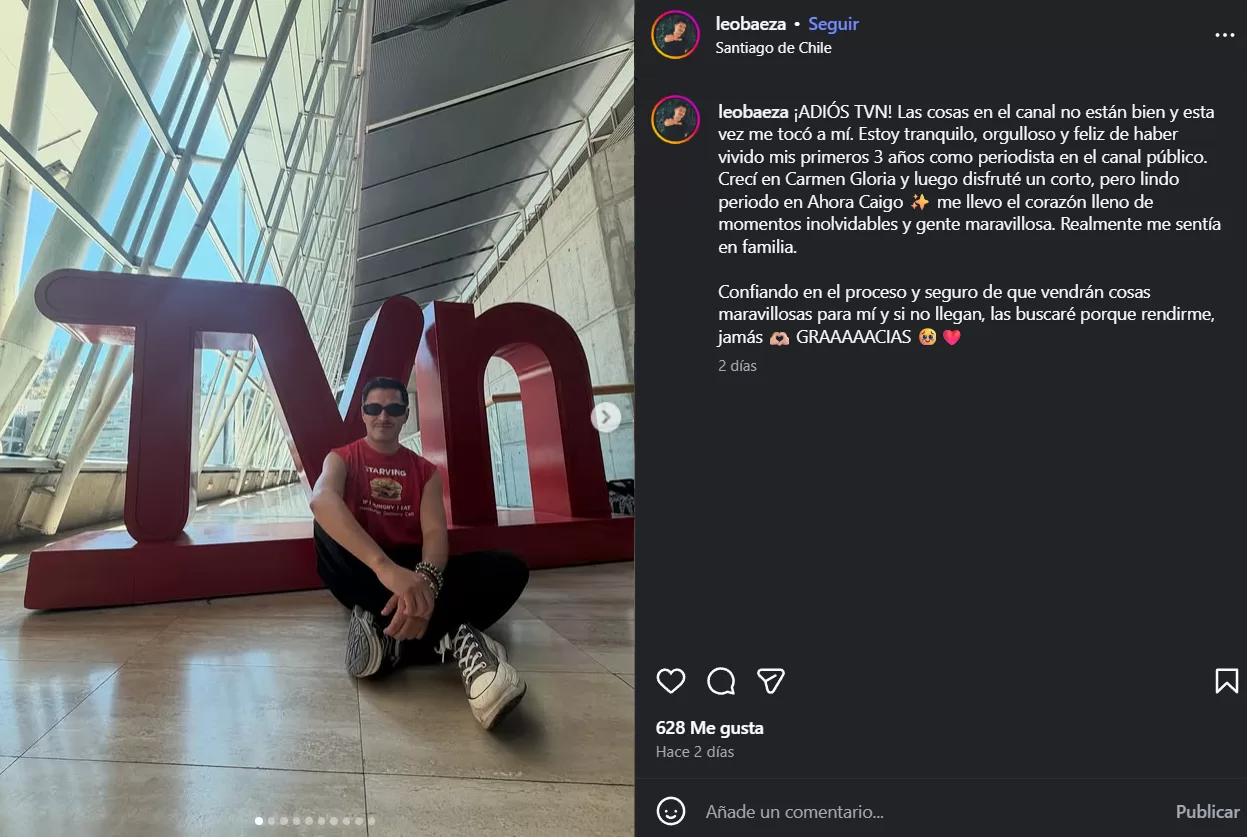Viewport: 1247px width, 837px height.
Task: Click leobaeza username in the caption
Action: coord(751,111)
